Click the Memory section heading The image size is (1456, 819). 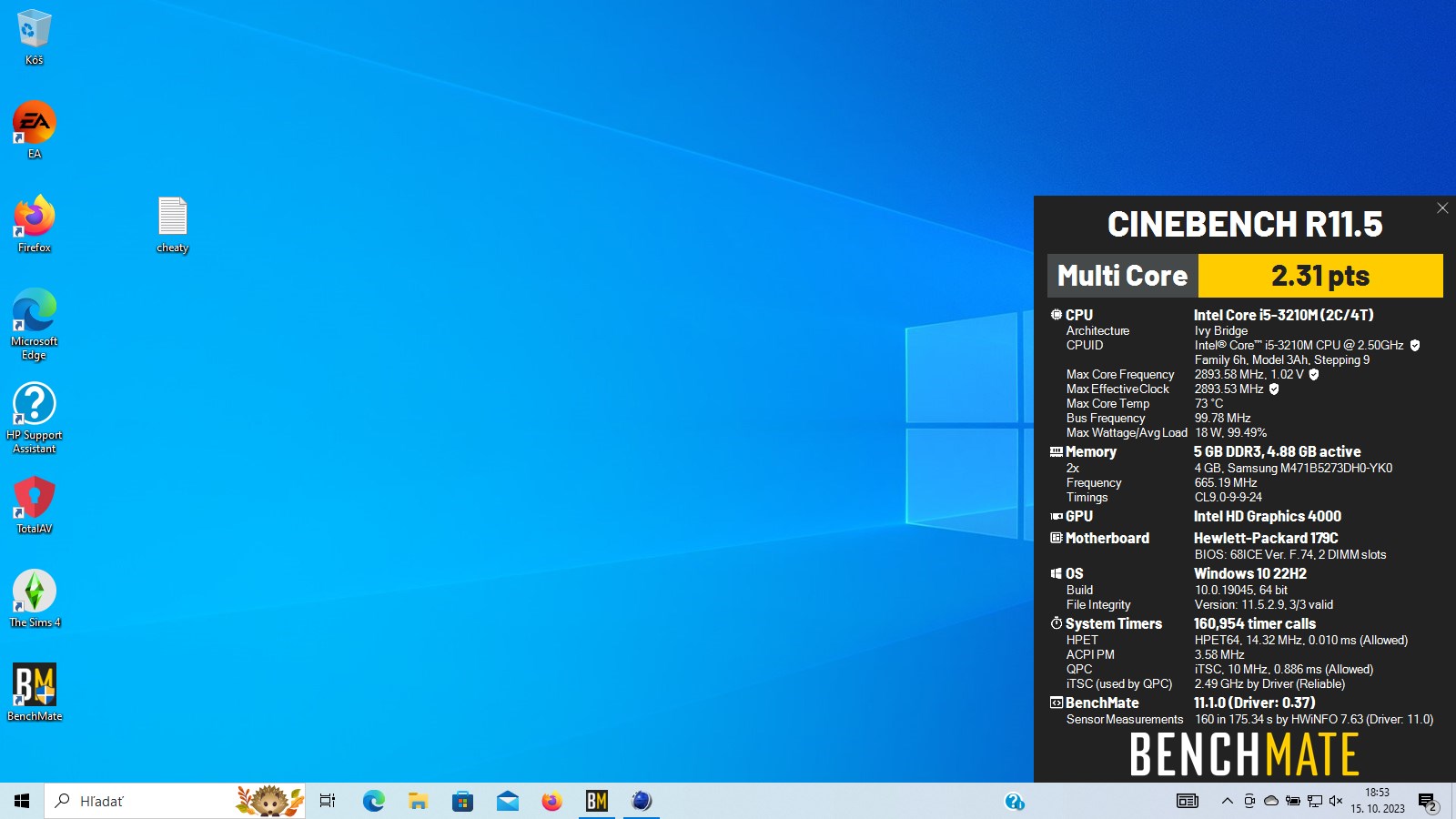click(x=1090, y=451)
